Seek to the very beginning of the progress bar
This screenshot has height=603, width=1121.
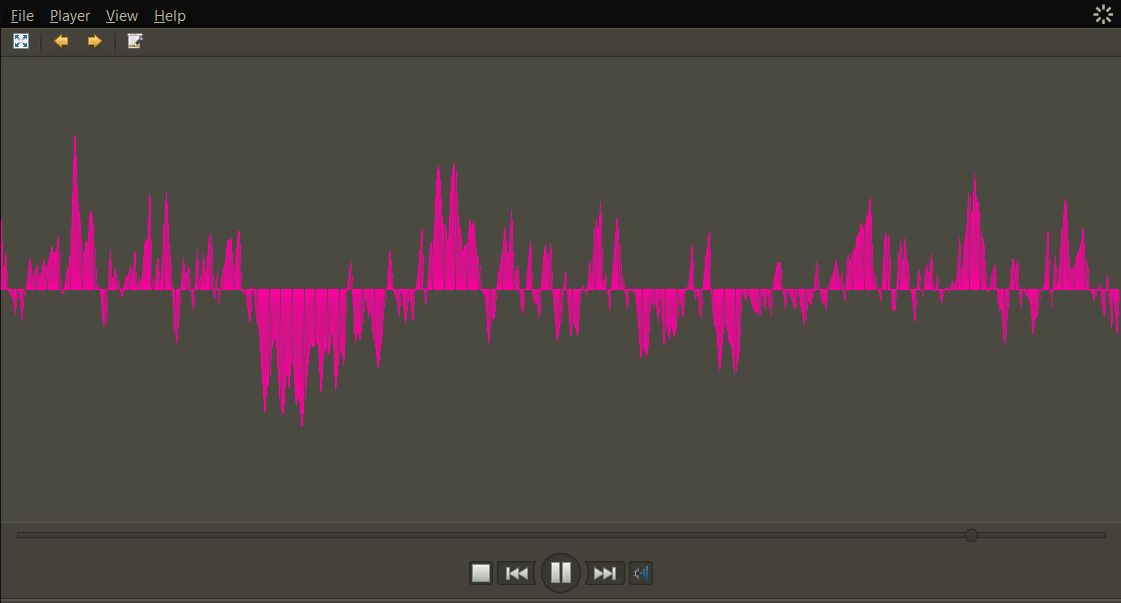(x=19, y=535)
